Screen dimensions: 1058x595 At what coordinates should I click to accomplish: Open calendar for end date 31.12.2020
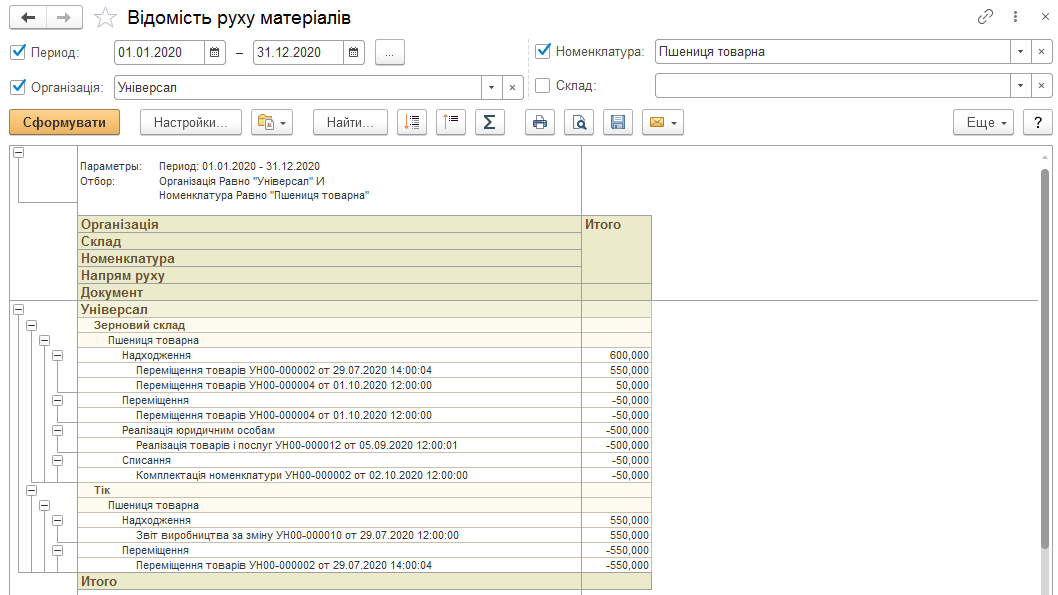click(354, 53)
